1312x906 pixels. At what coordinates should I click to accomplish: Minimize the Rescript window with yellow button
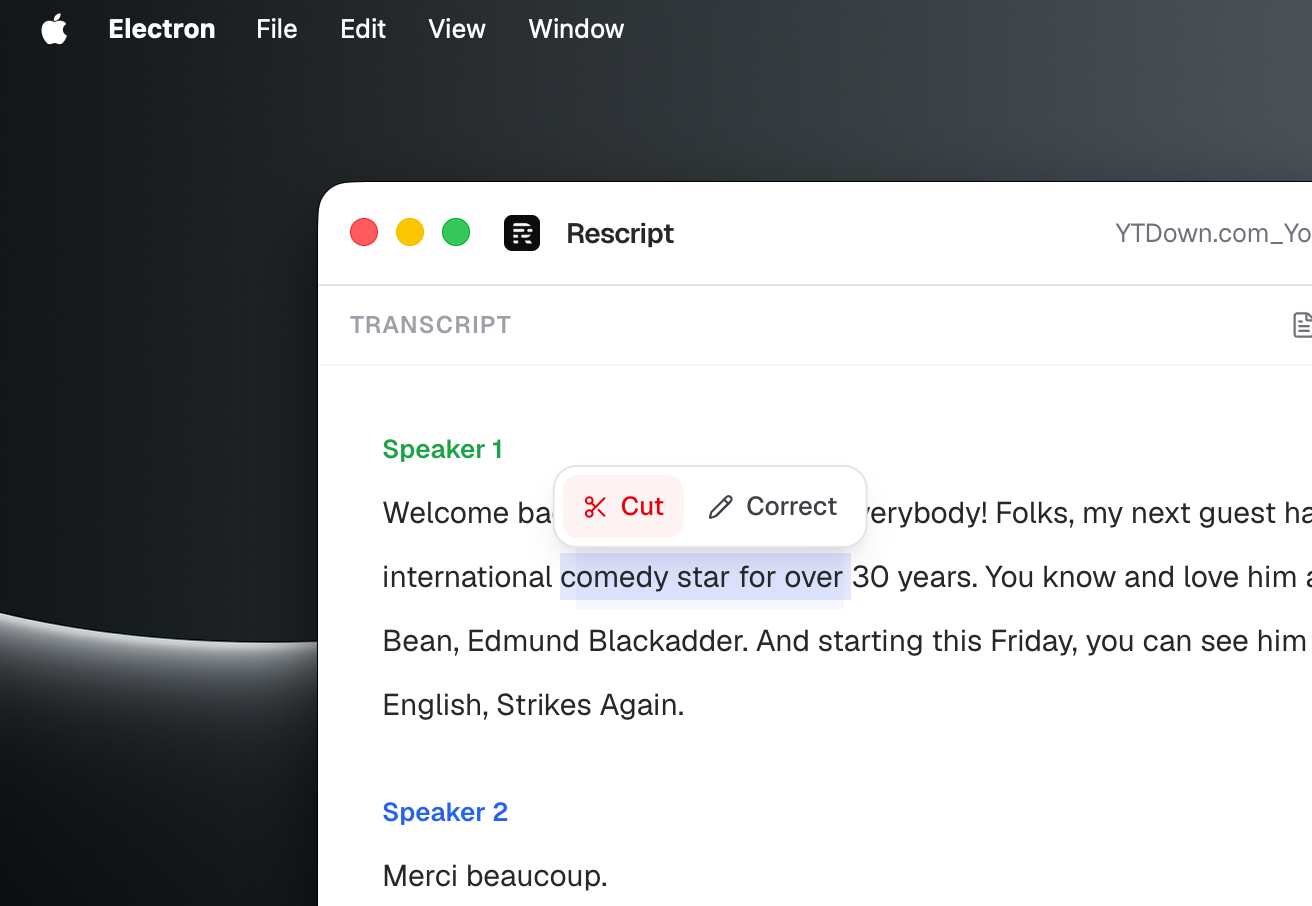pos(410,232)
